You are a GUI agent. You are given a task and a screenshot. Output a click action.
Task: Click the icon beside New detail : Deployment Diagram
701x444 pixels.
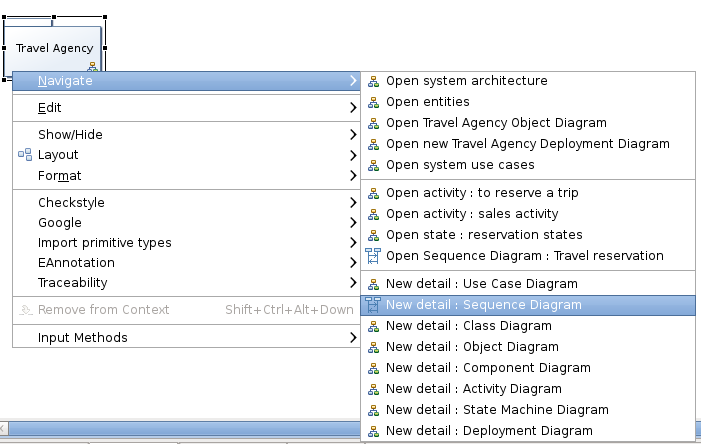(373, 431)
